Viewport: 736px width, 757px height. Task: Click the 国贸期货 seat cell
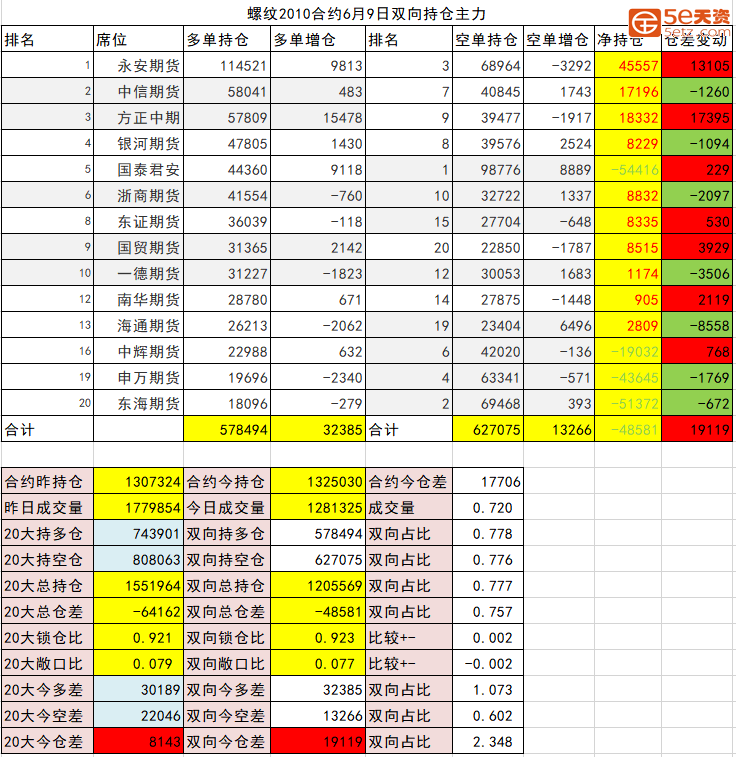139,248
